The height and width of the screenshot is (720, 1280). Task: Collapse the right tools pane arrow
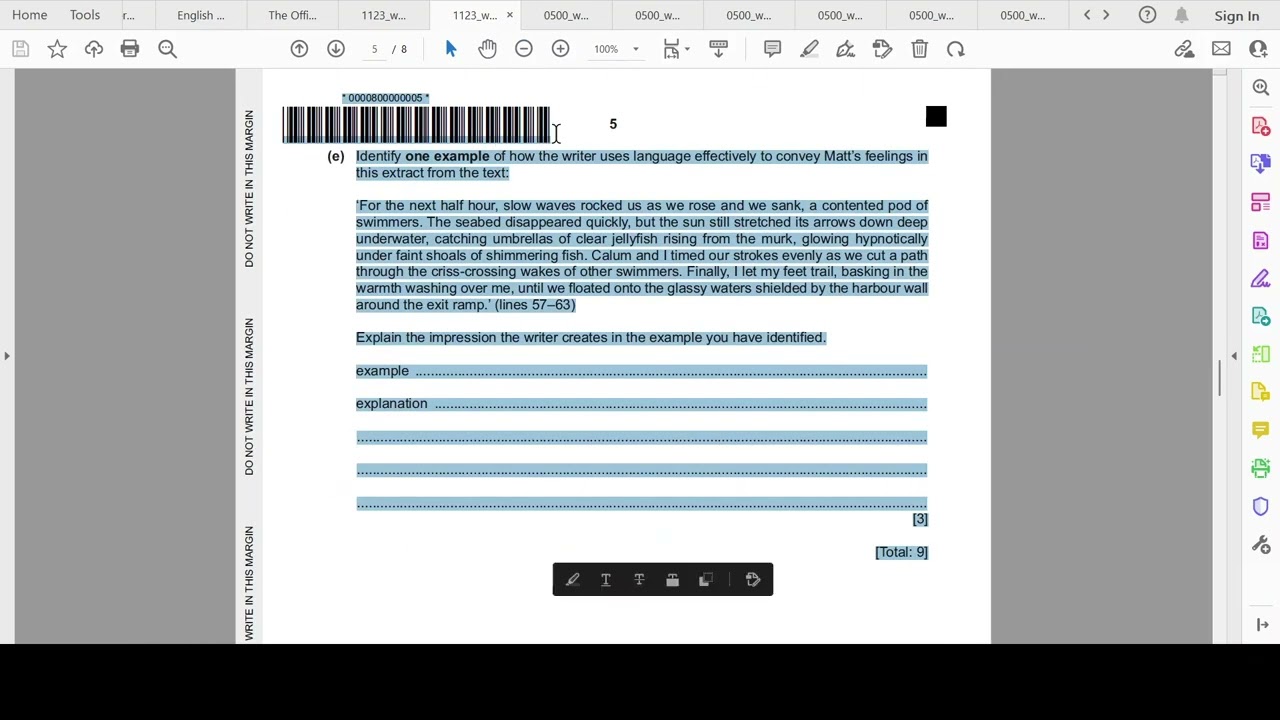tap(1234, 356)
